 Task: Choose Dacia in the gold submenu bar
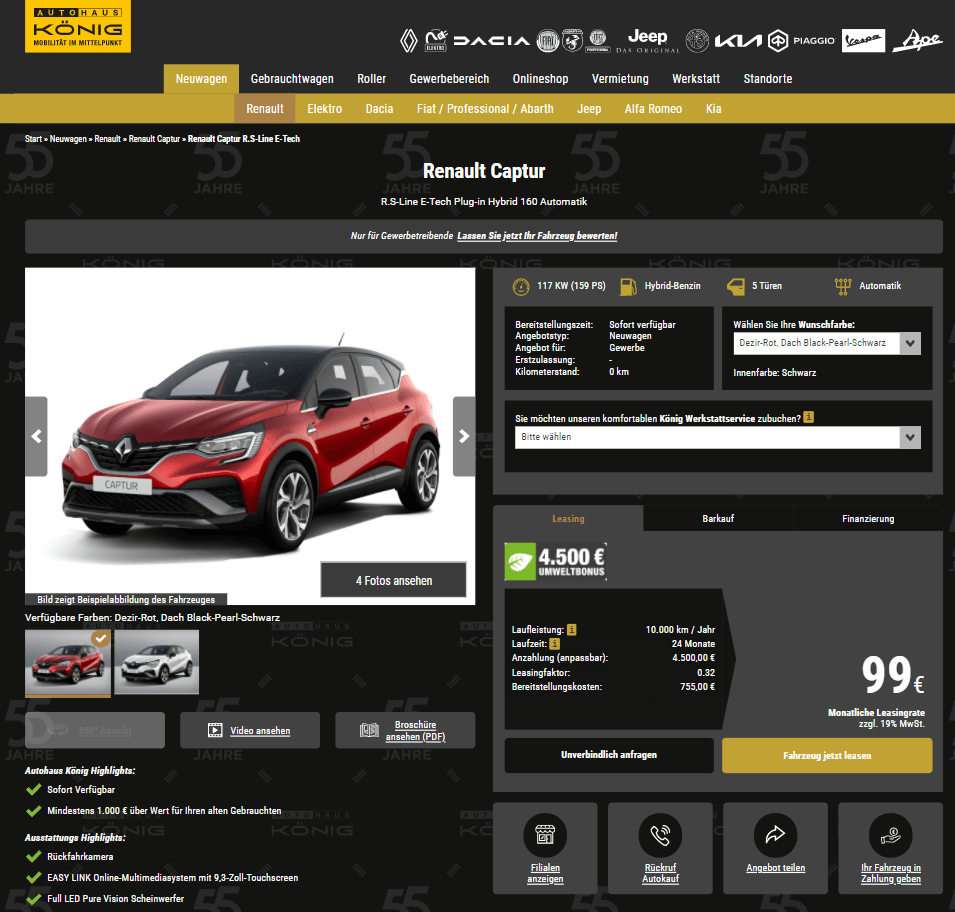[x=379, y=108]
